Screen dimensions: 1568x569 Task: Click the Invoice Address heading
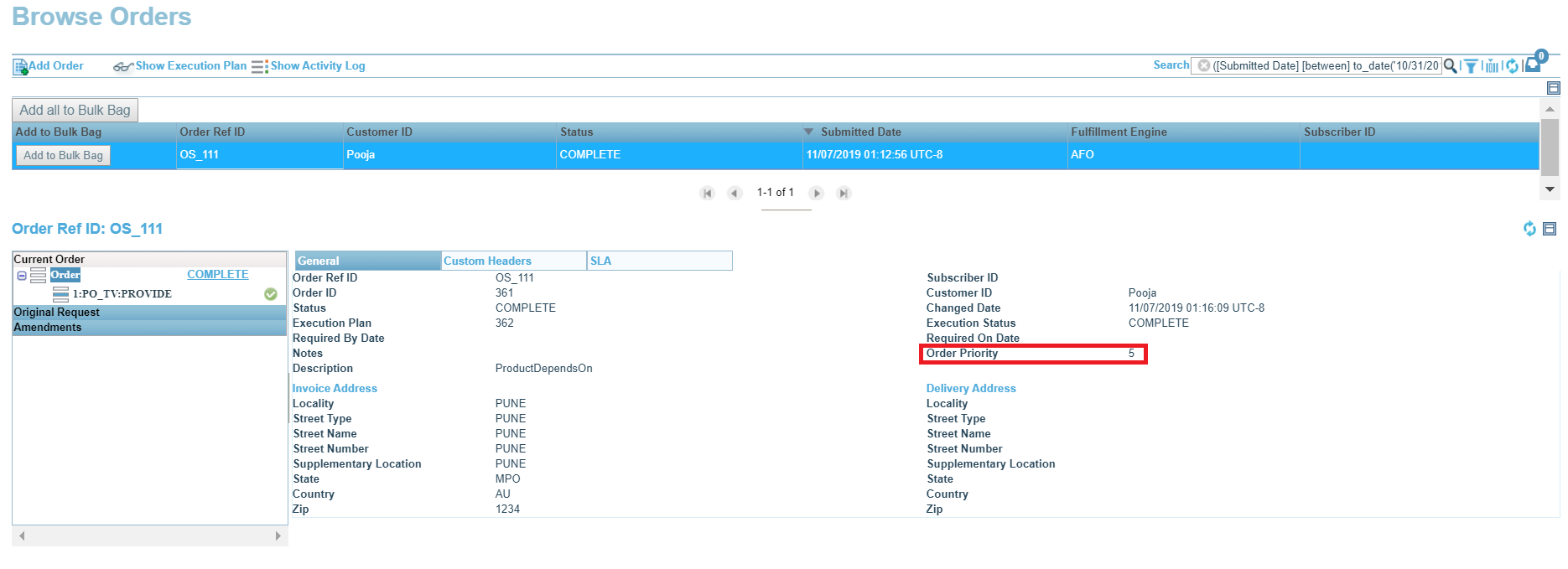pyautogui.click(x=335, y=388)
